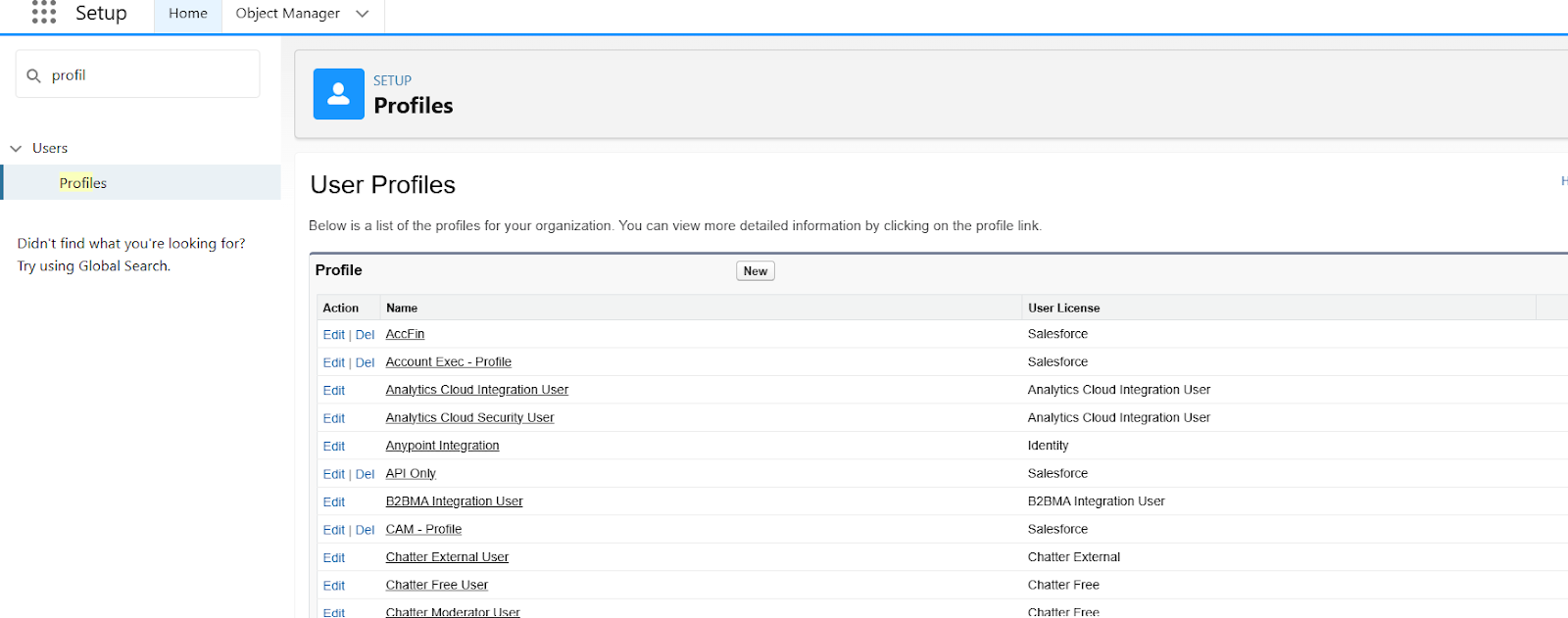Image resolution: width=1568 pixels, height=618 pixels.
Task: Click the User Profiles heading
Action: coord(383,185)
